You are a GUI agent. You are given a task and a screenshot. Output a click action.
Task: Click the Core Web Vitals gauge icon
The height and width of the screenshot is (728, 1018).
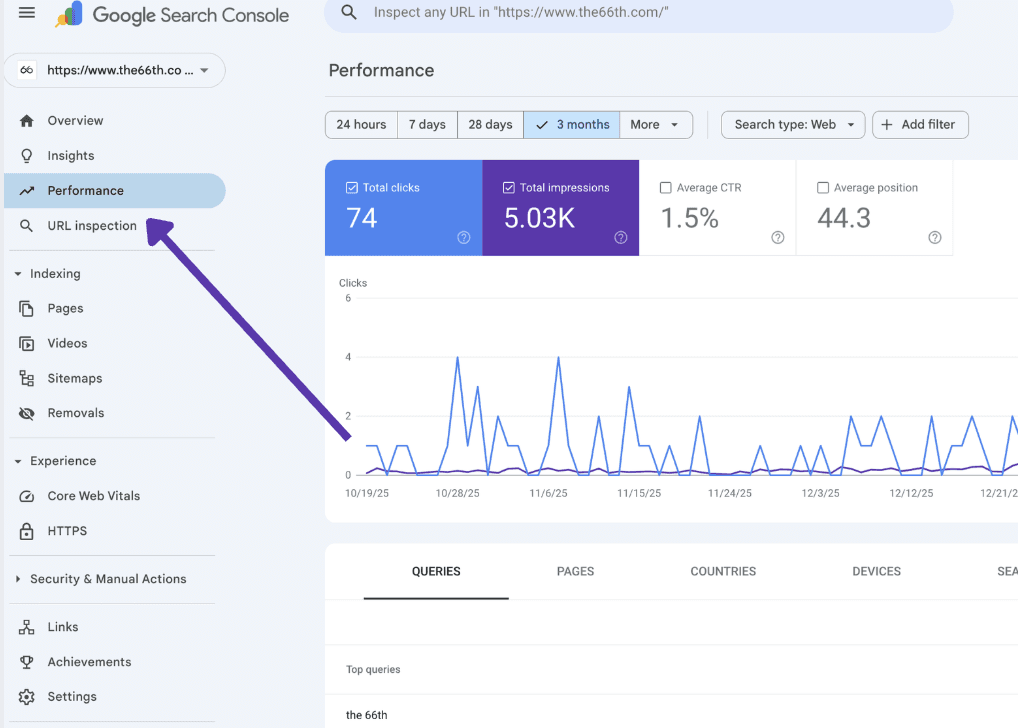click(x=27, y=496)
